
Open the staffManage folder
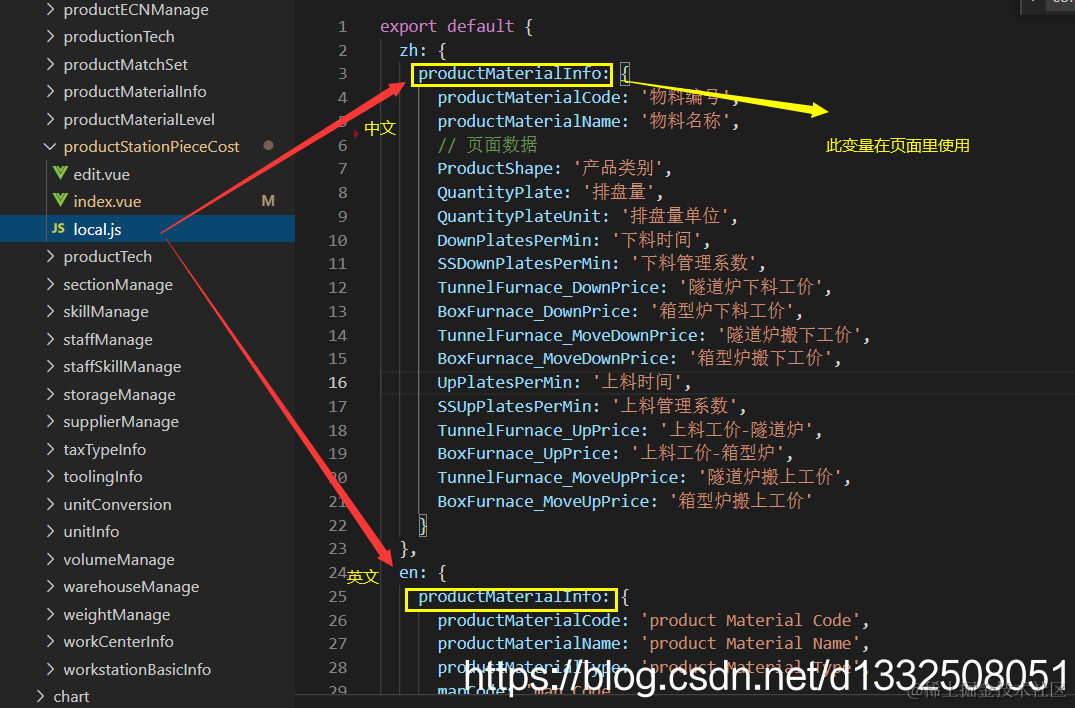[108, 339]
